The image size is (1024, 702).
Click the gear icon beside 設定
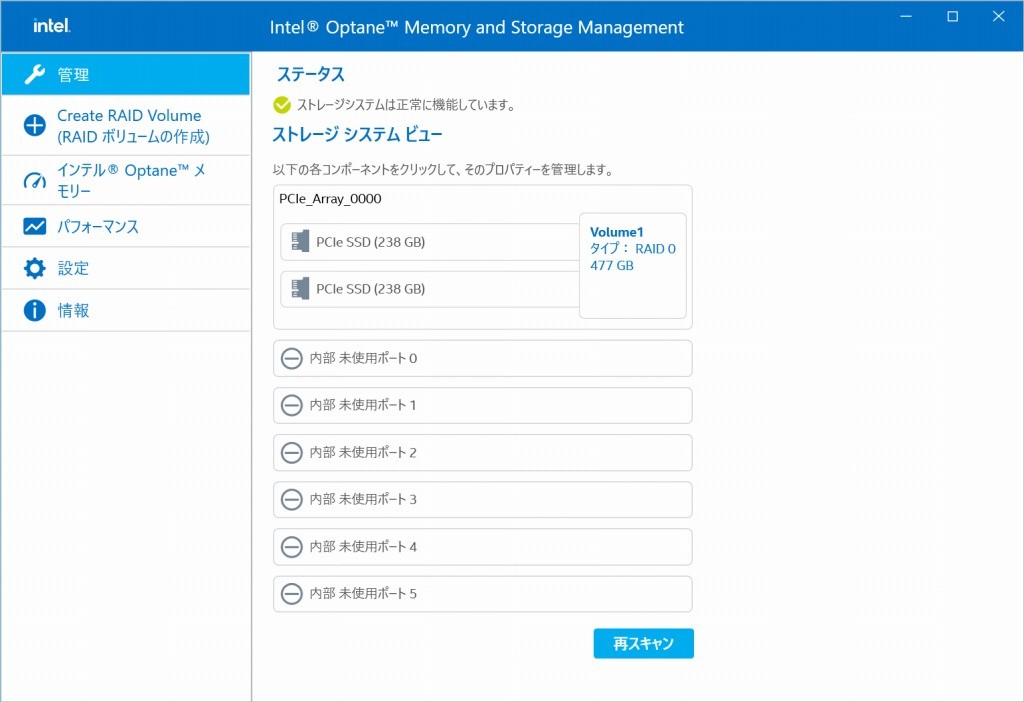coord(35,268)
